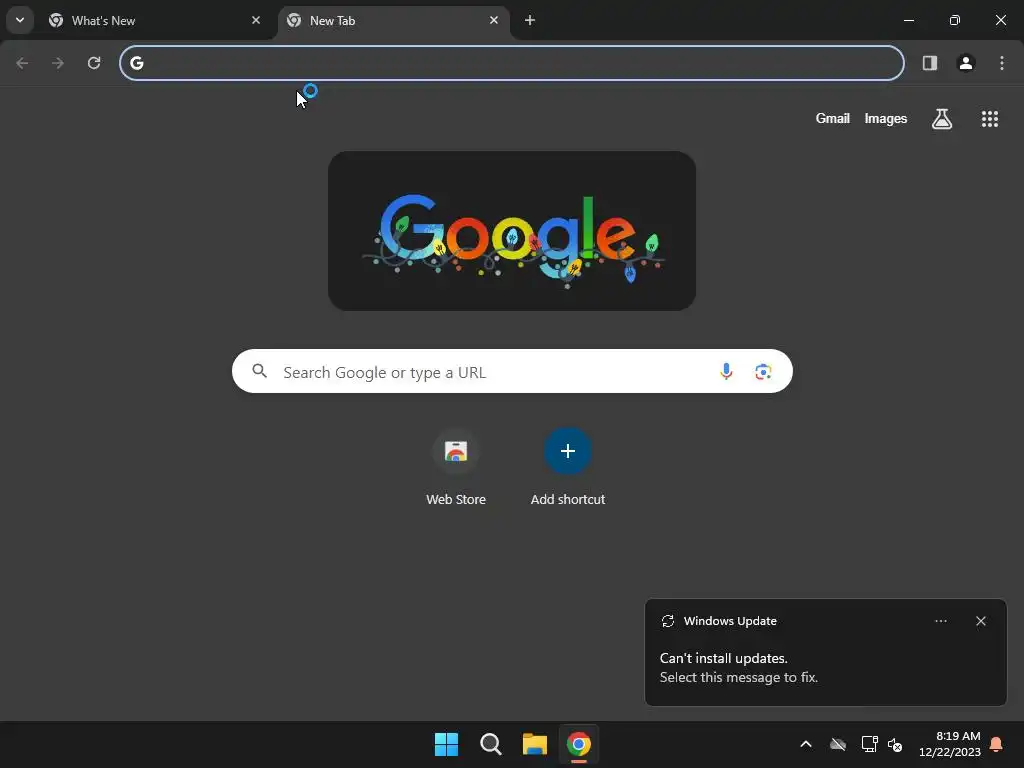1024x768 pixels.
Task: Click the magnifier icon in search box
Action: coord(259,371)
